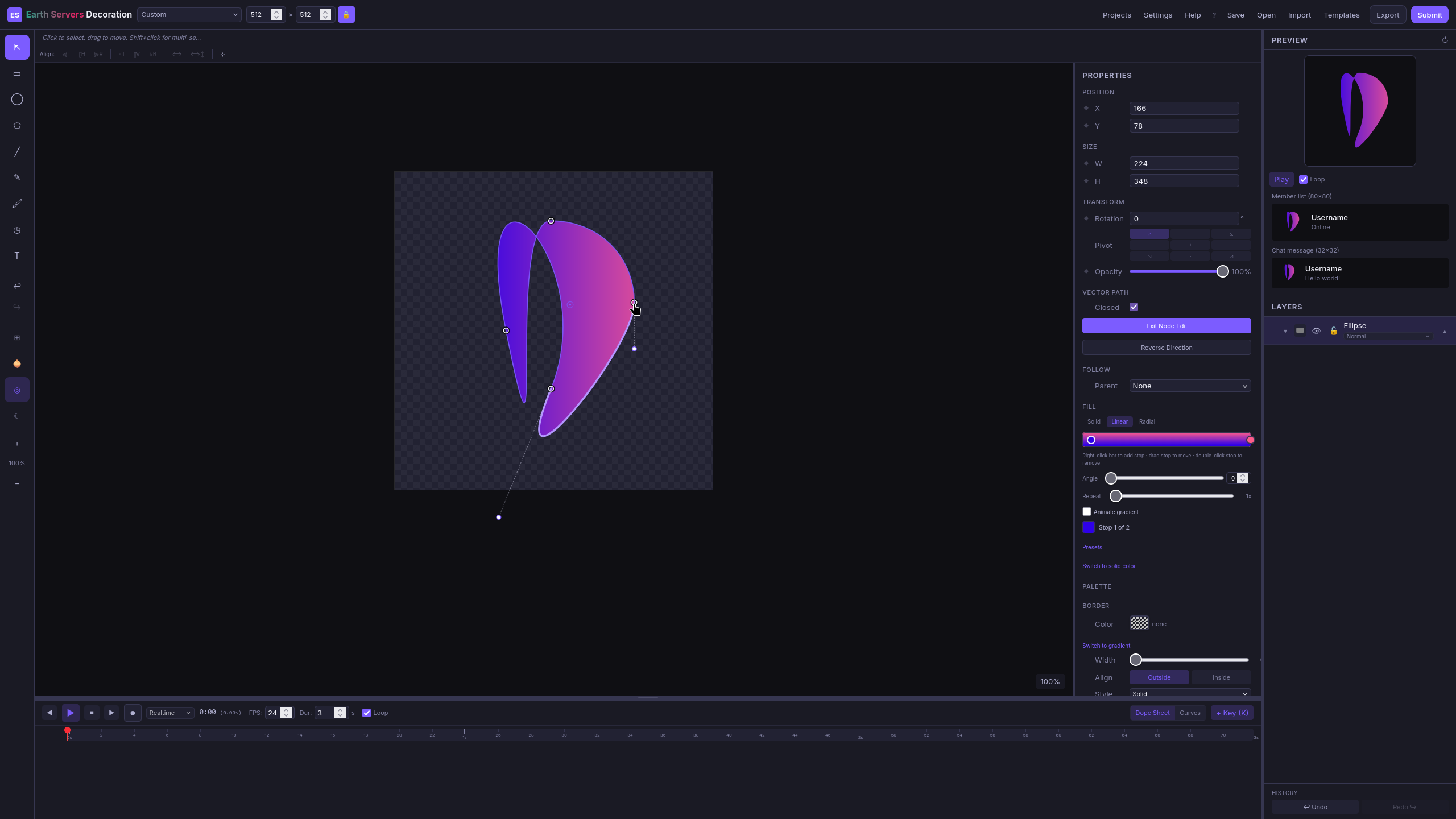Select the Text tool
1456x819 pixels.
(16, 255)
